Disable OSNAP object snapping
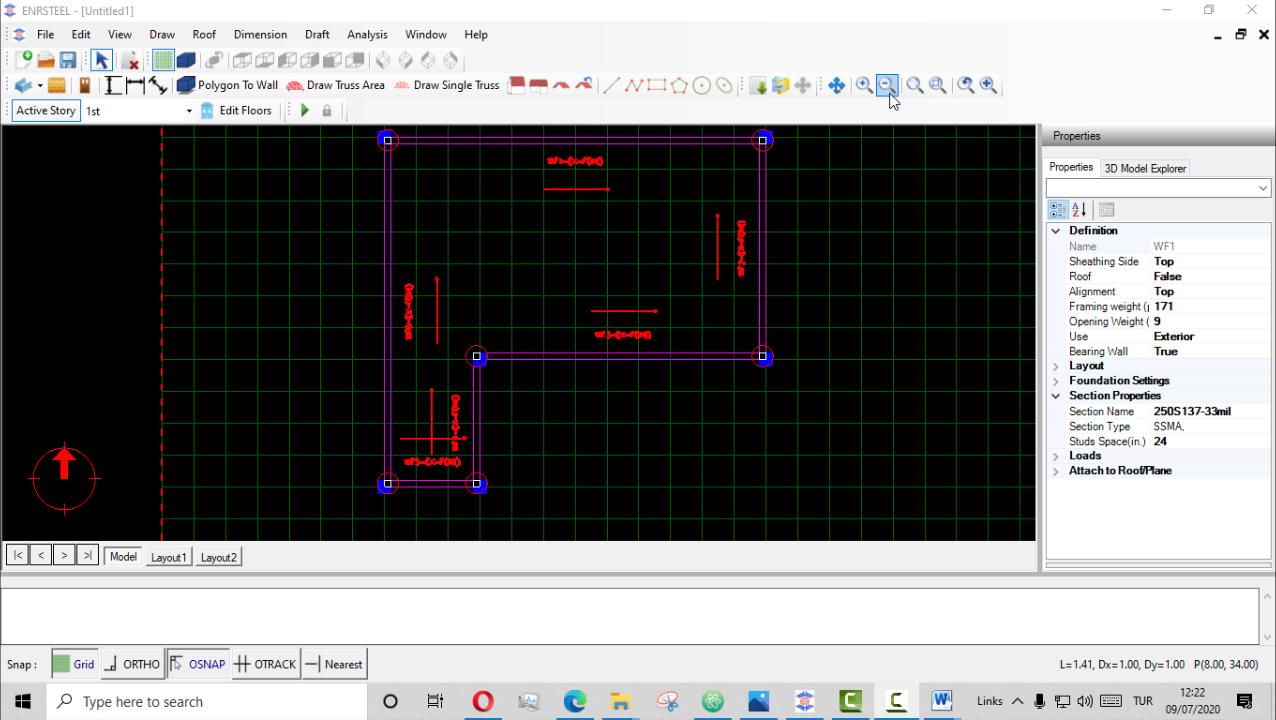 coord(198,664)
